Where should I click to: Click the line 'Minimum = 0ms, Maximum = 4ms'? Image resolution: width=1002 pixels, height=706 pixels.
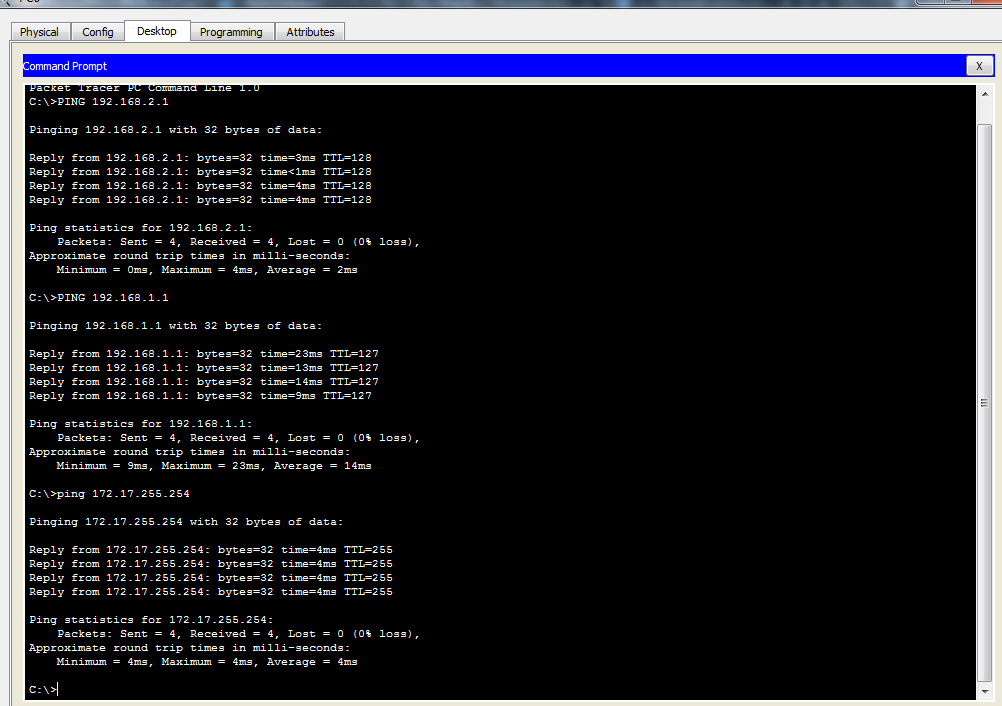tap(207, 270)
